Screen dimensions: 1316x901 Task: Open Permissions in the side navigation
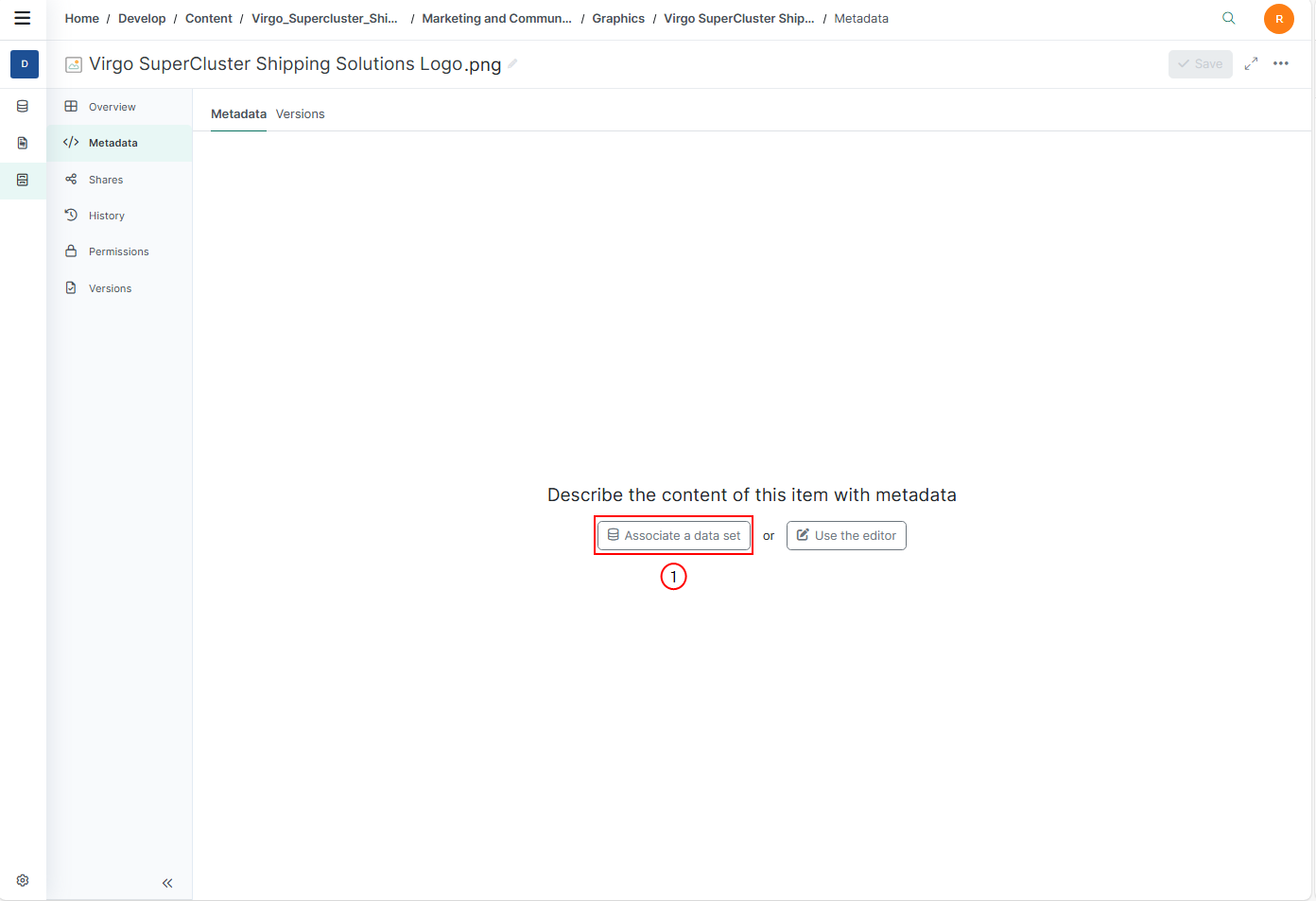click(118, 251)
